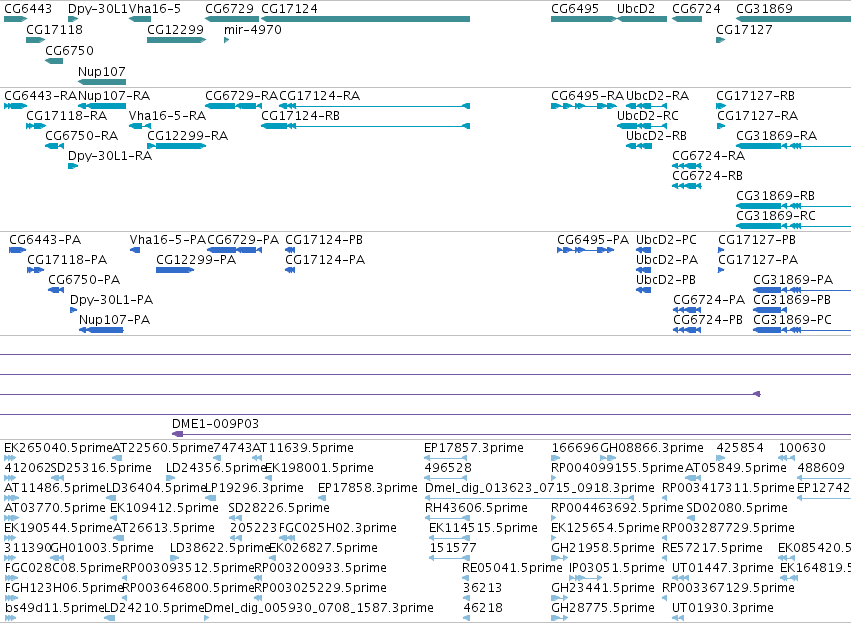Screen dimensions: 851x623
Task: Click the purple arrowhead ending the third clone line
Action: (x=757, y=394)
